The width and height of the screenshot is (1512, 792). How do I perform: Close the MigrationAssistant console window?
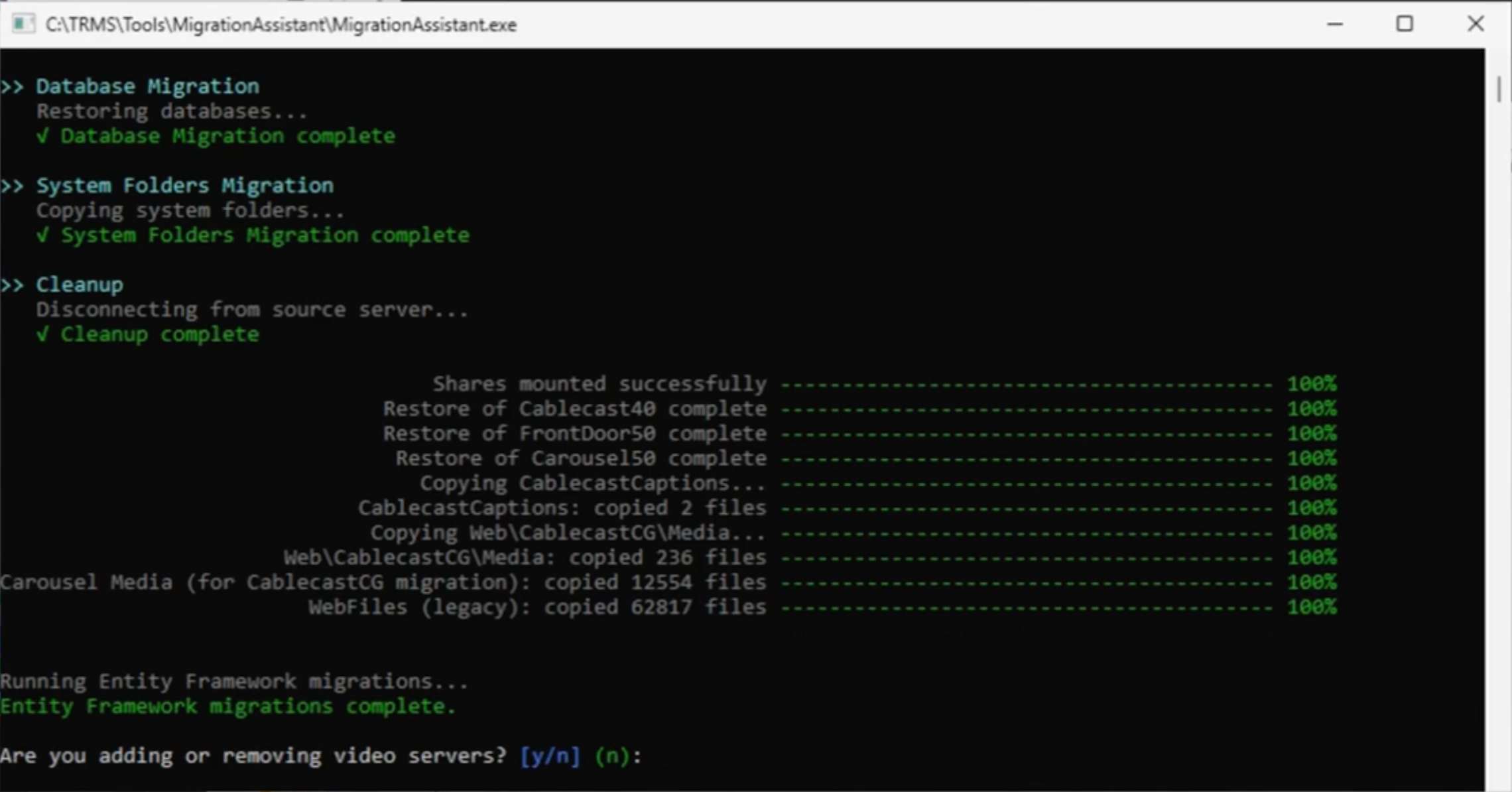point(1476,25)
